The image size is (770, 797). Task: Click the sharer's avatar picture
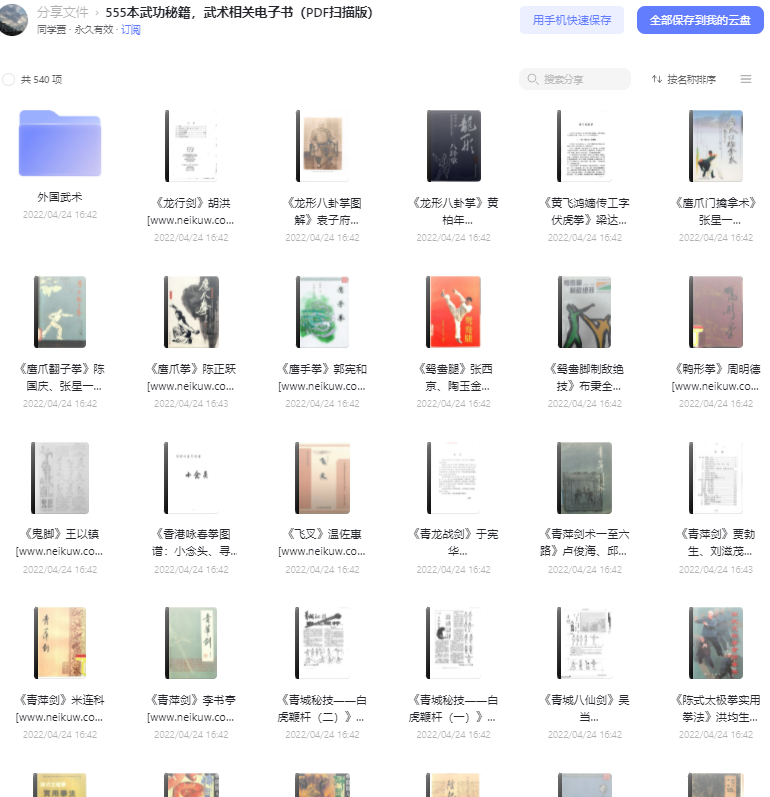point(13,19)
